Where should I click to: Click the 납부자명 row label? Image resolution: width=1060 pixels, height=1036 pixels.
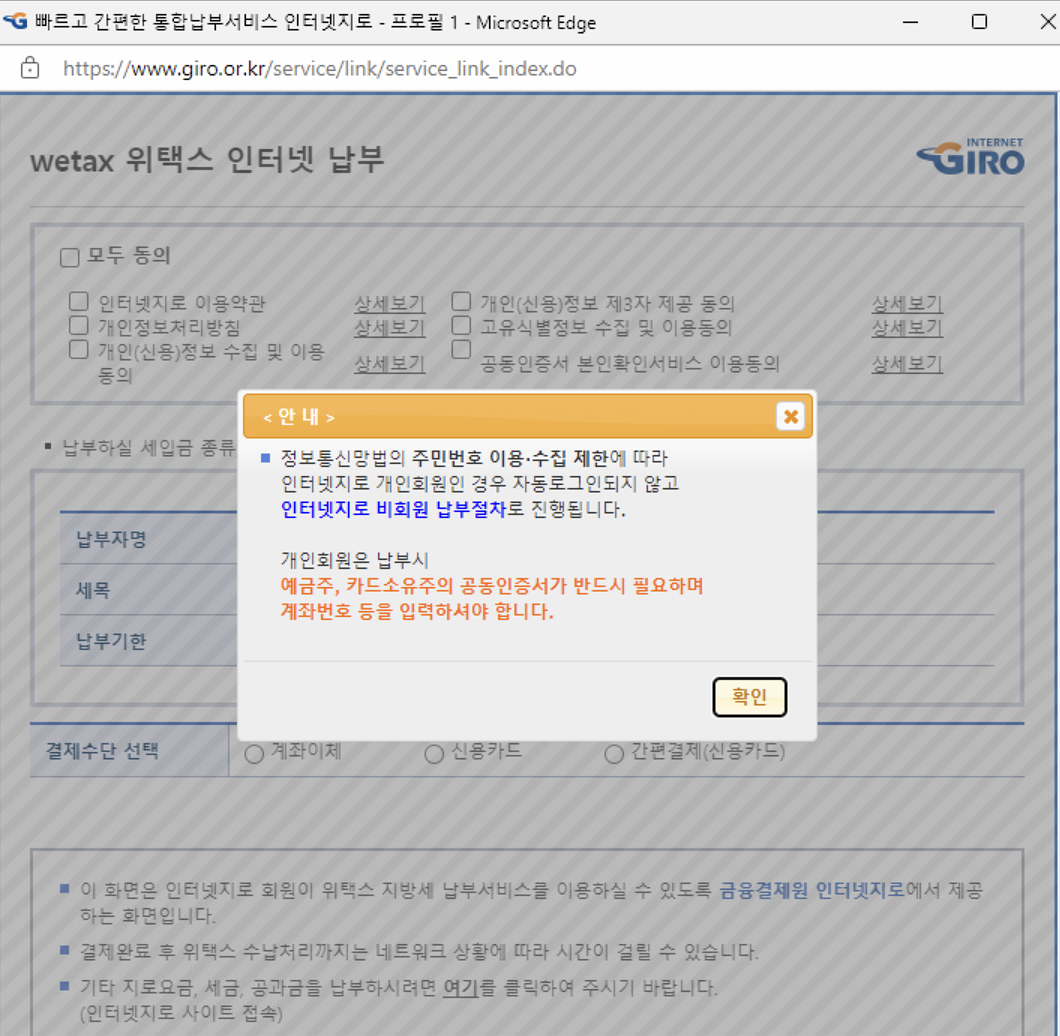coord(111,539)
